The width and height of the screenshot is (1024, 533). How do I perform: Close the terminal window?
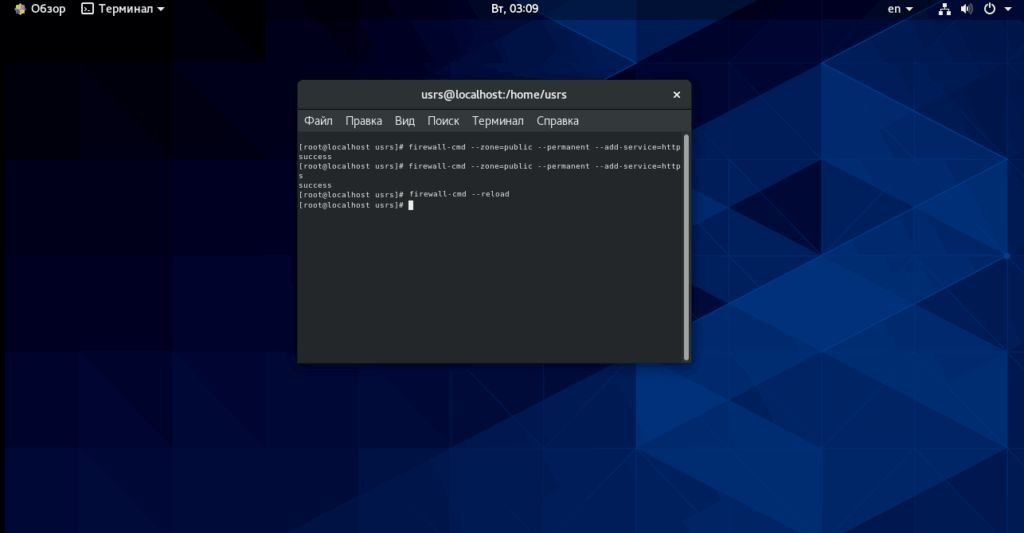(677, 95)
